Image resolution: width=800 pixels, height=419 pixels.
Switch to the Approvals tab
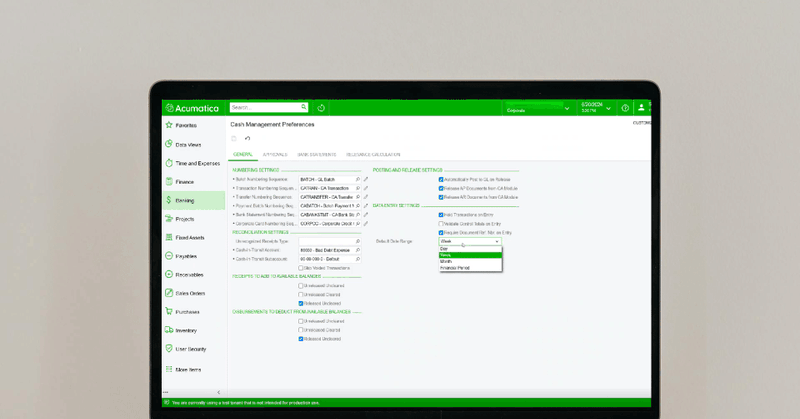tap(275, 155)
